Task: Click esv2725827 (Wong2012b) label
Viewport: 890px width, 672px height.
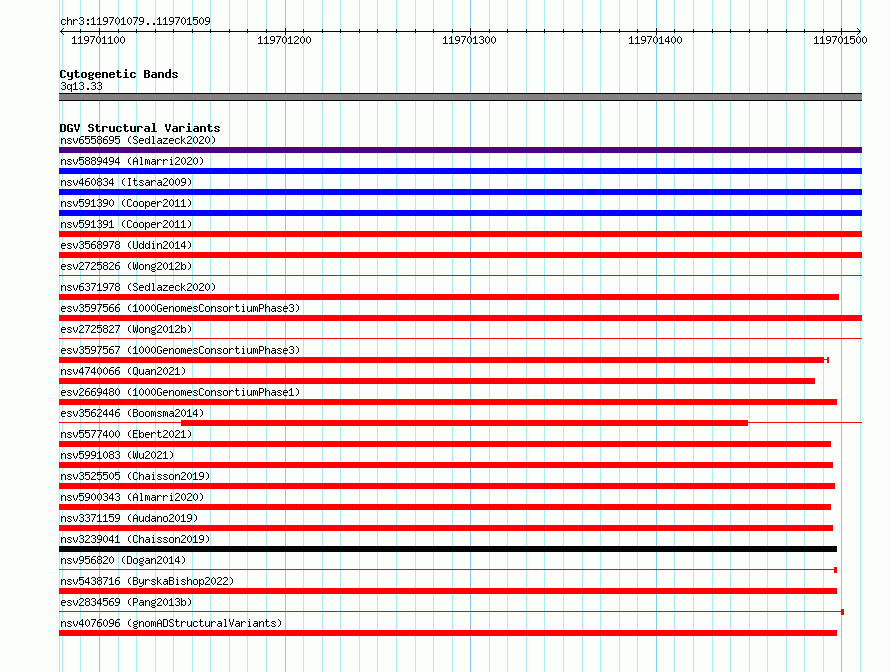Action: [x=126, y=329]
